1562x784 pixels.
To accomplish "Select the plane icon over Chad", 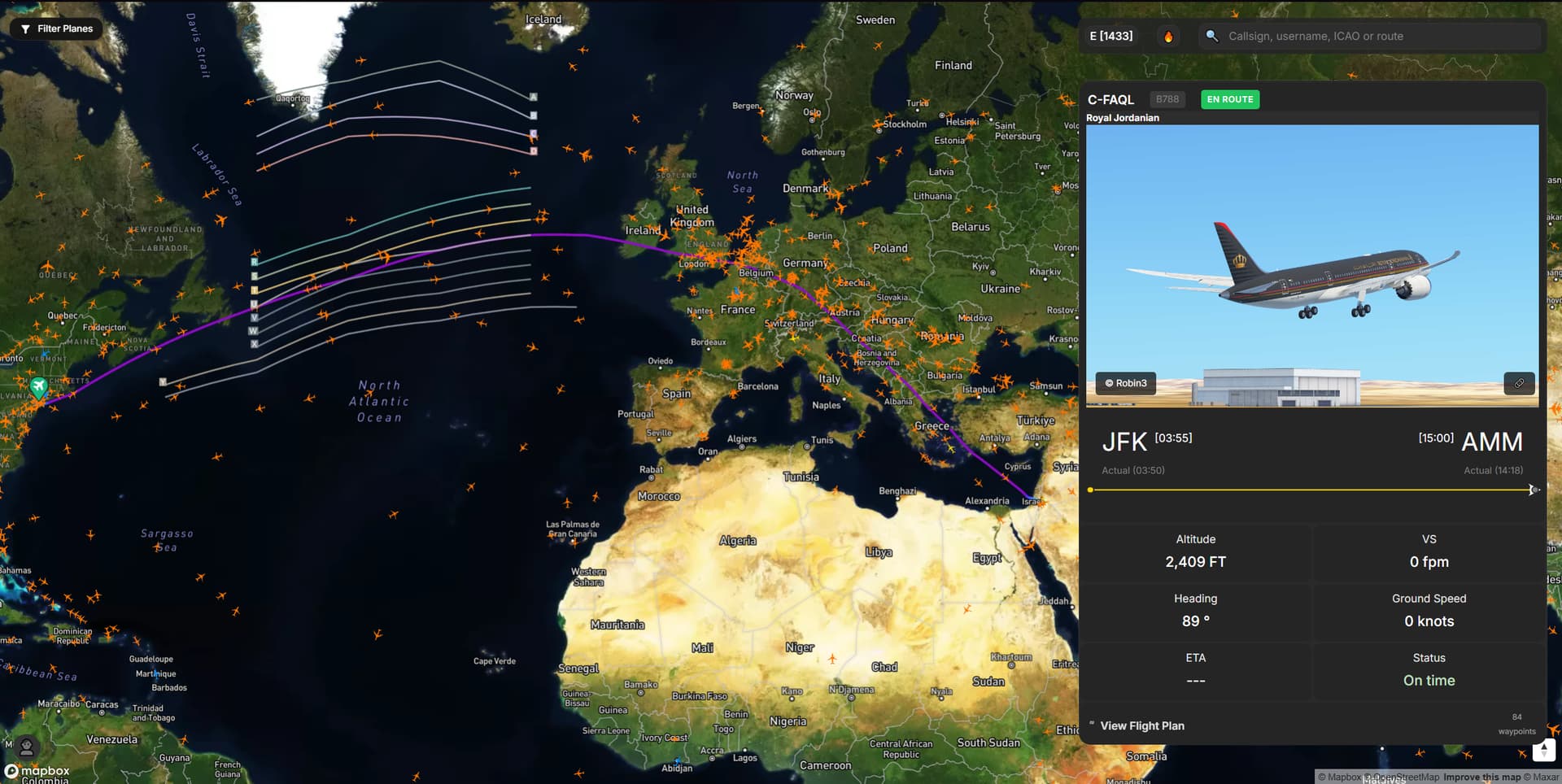I will click(x=832, y=659).
